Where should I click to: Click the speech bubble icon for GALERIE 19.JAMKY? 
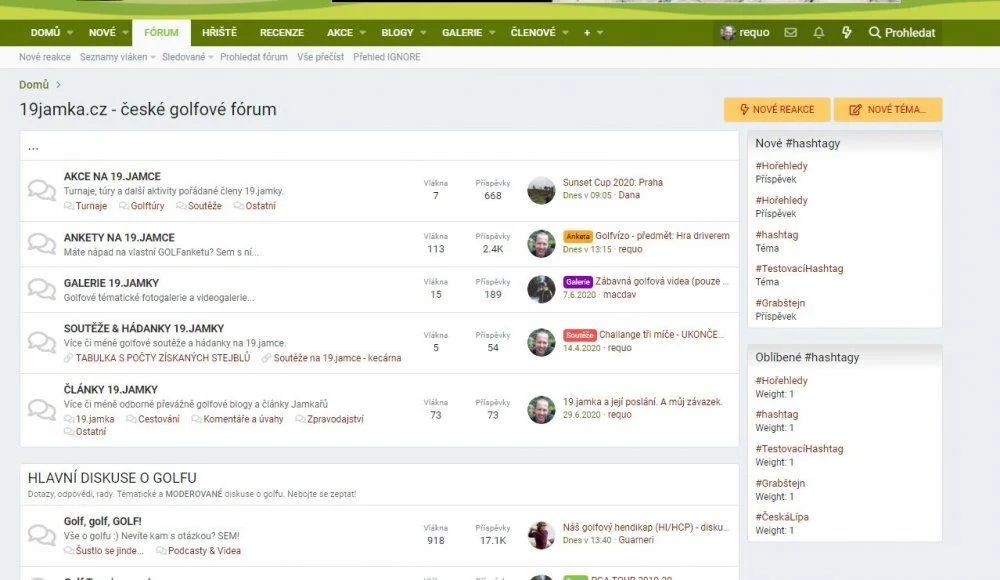42,289
